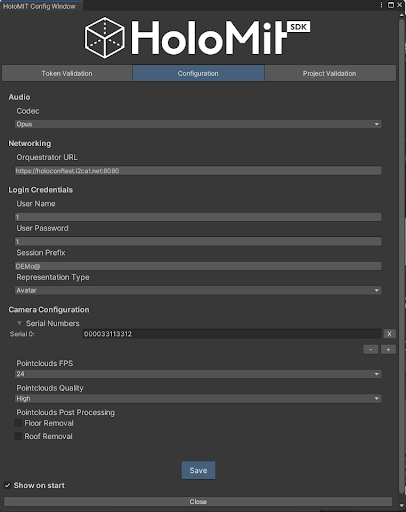Click the Serial 0 number field
The height and width of the screenshot is (512, 406).
coord(232,334)
